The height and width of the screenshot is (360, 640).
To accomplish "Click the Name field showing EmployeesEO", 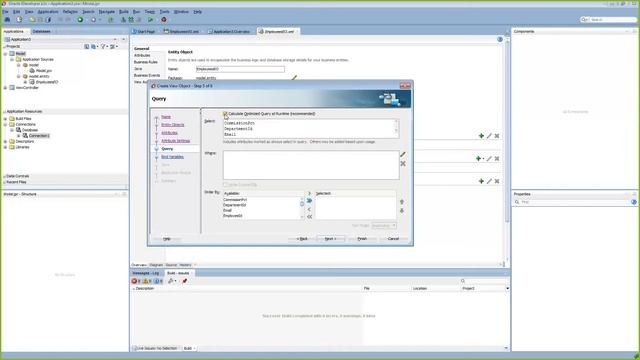I will [240, 69].
